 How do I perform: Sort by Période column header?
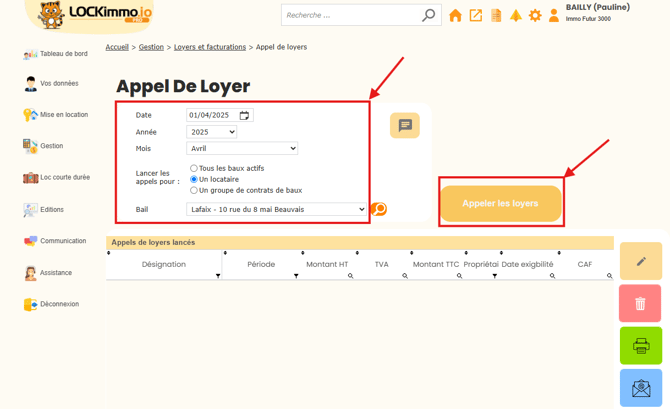click(x=261, y=264)
